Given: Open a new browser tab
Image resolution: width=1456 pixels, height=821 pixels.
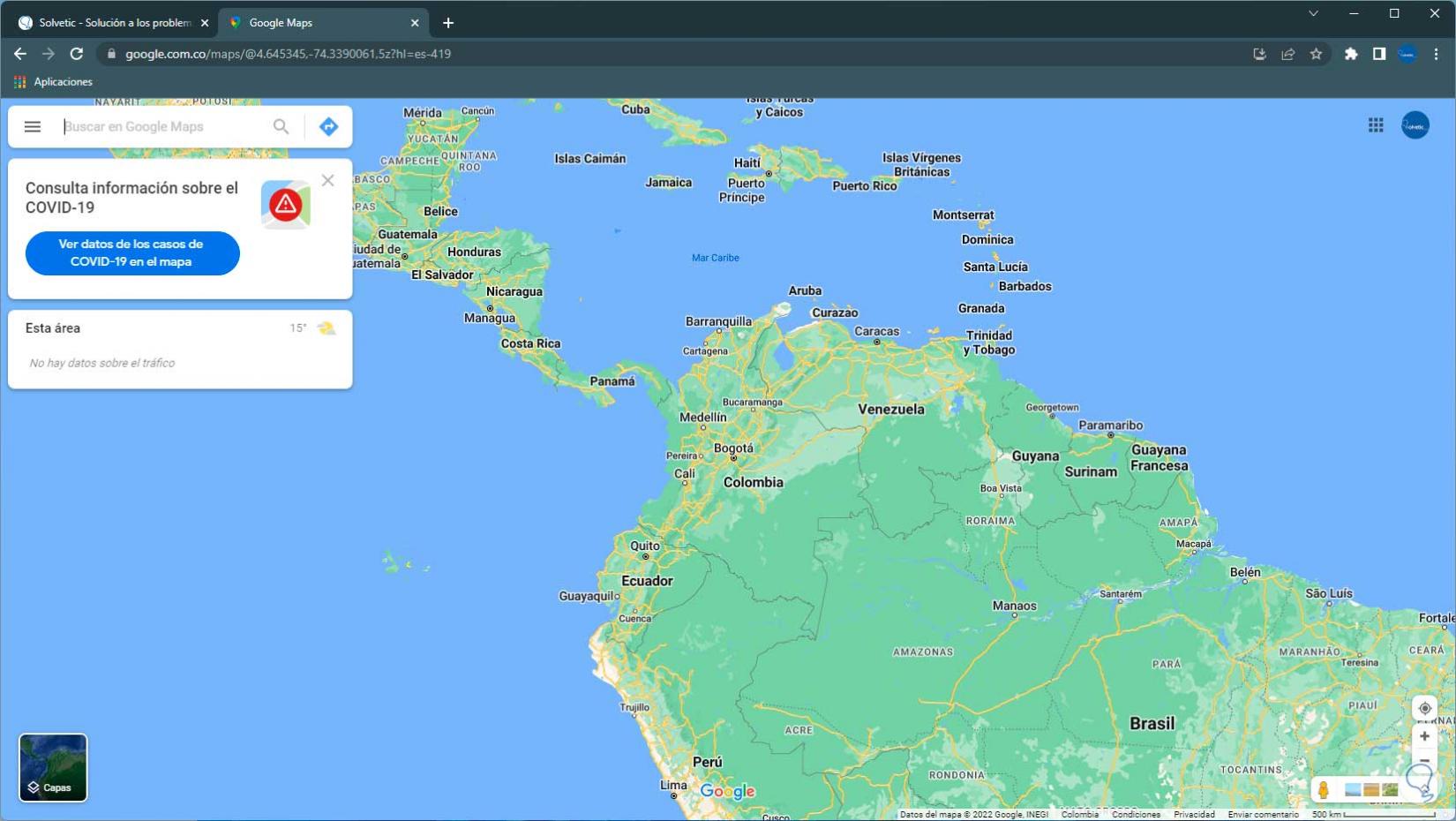Looking at the screenshot, I should click(448, 23).
